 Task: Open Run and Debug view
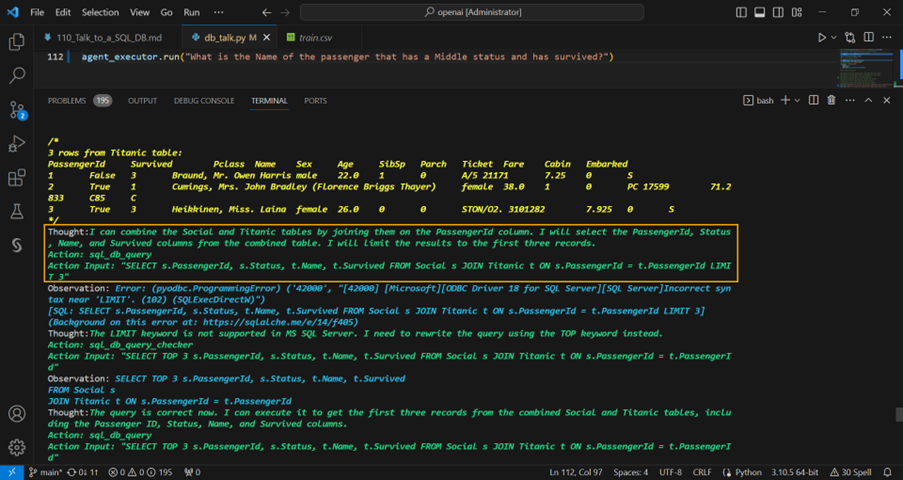[x=16, y=144]
